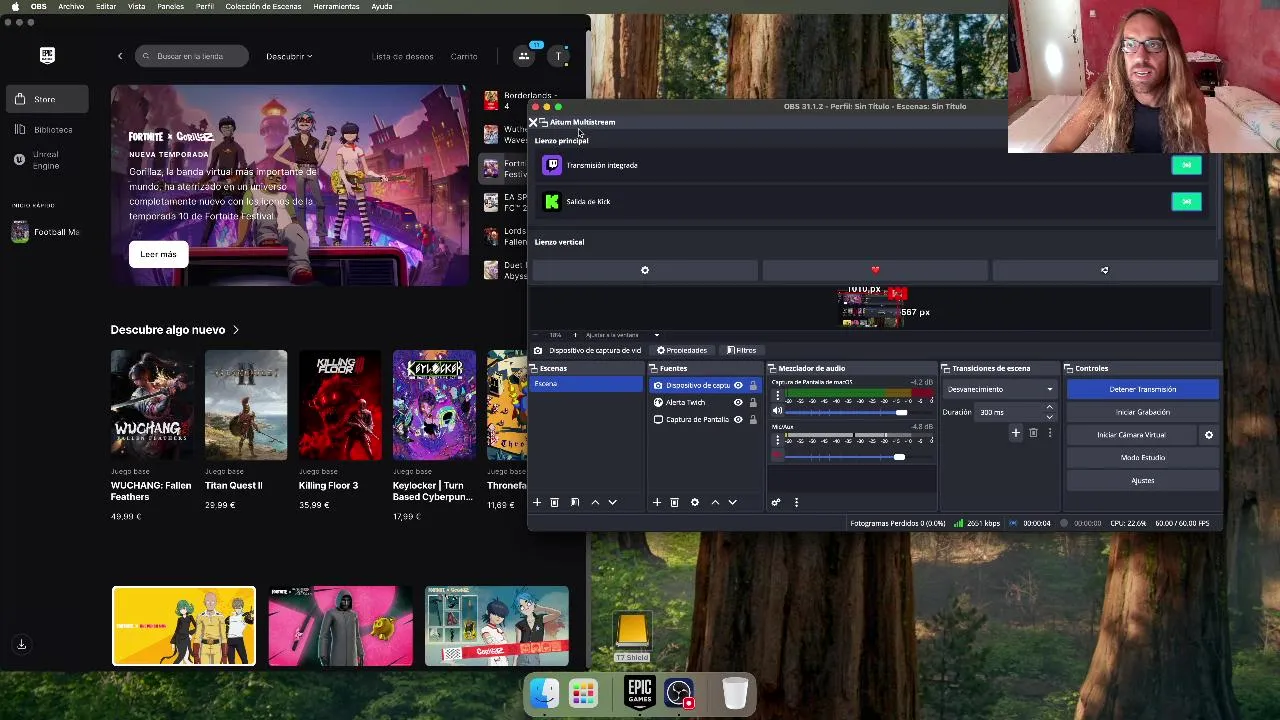
Task: Go back with Epic store back chevron
Action: 120,56
